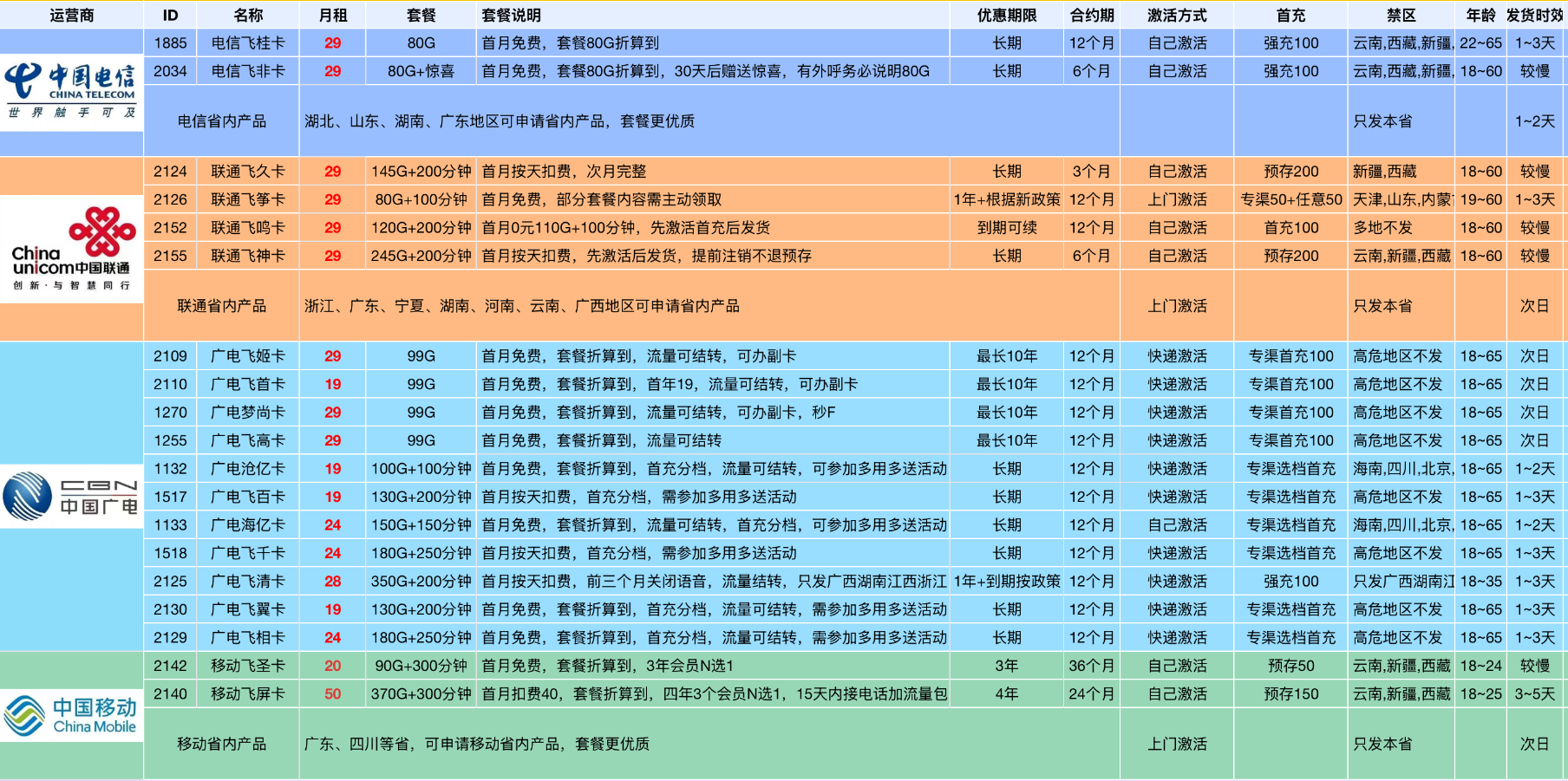
Task: Click the China Unicom logo
Action: 71,249
